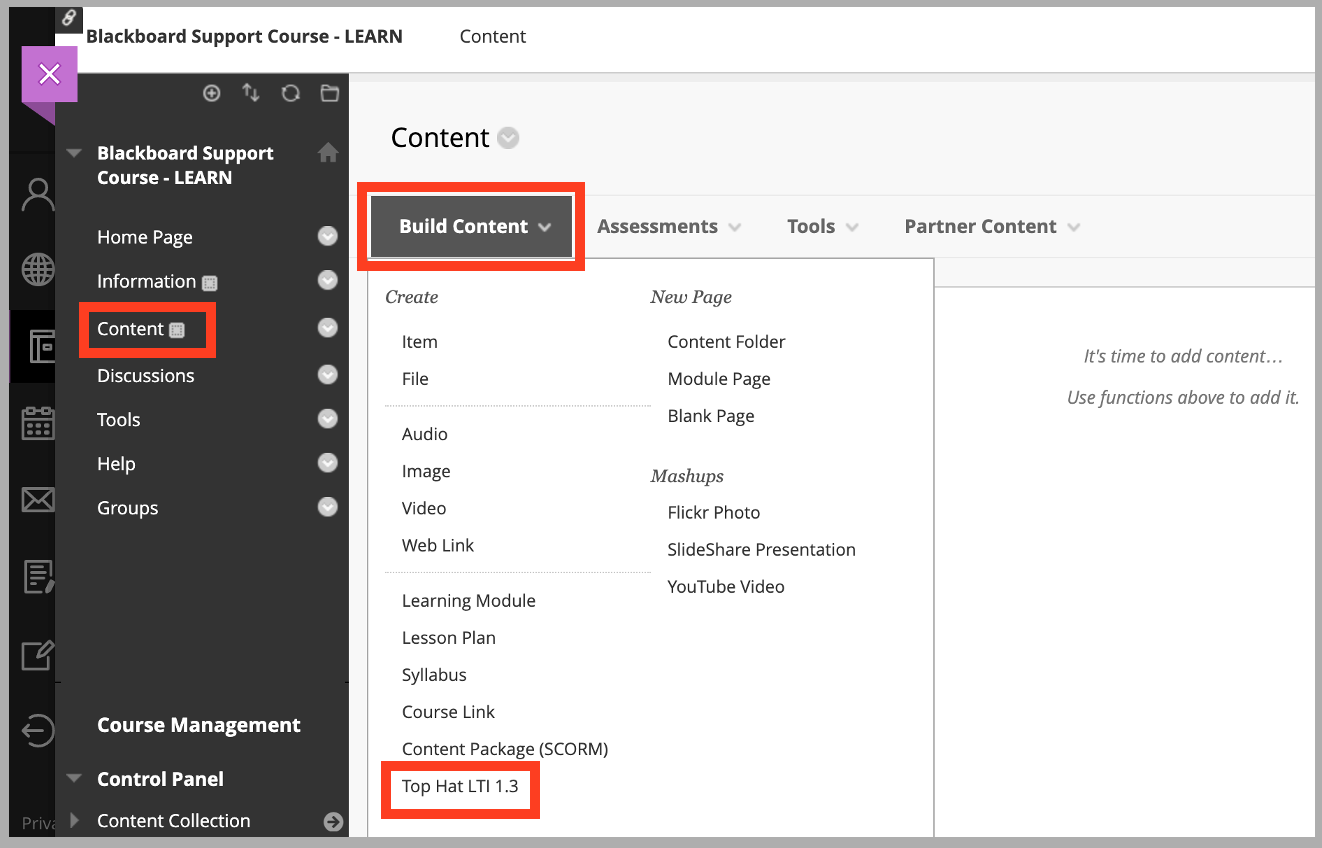Expand the Home Page item options chevron
The height and width of the screenshot is (848, 1322).
(x=328, y=237)
